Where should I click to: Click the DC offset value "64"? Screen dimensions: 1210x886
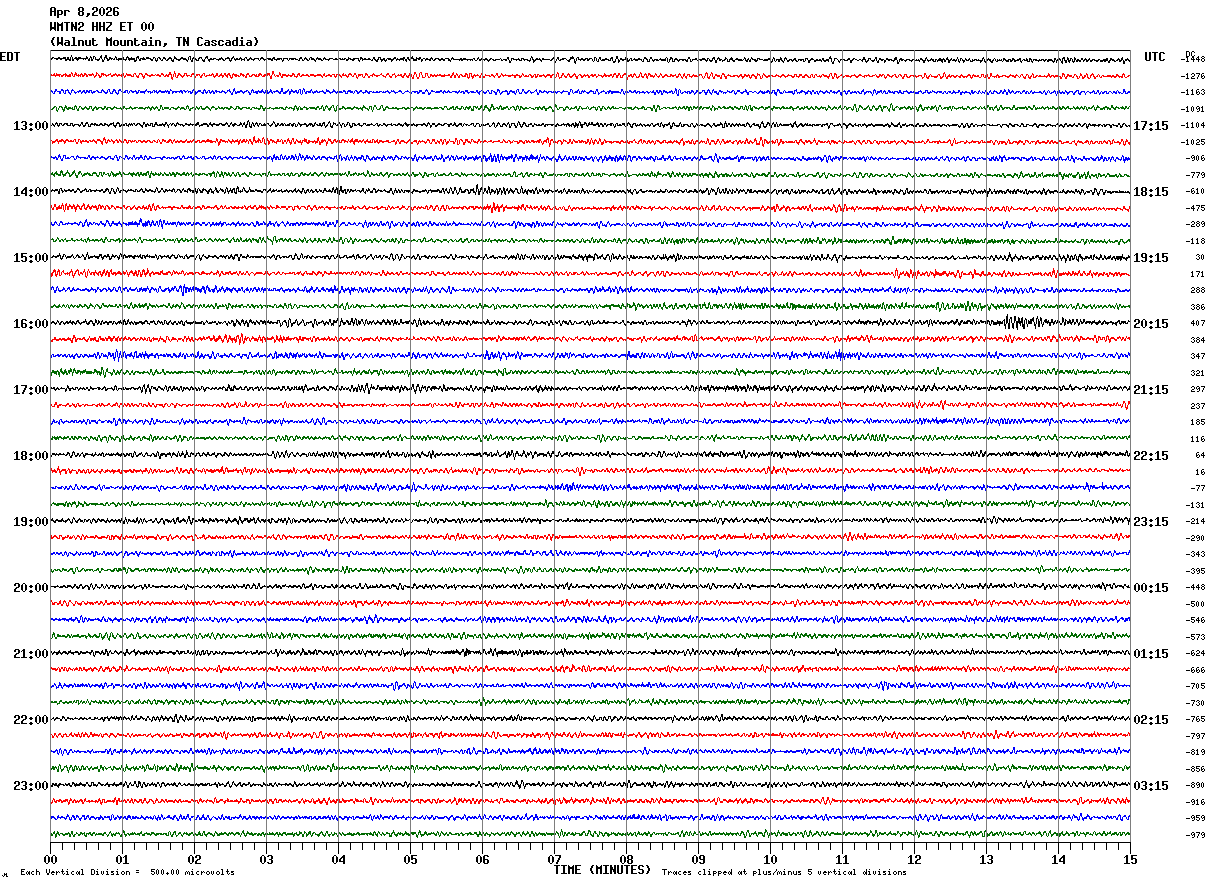point(1200,455)
